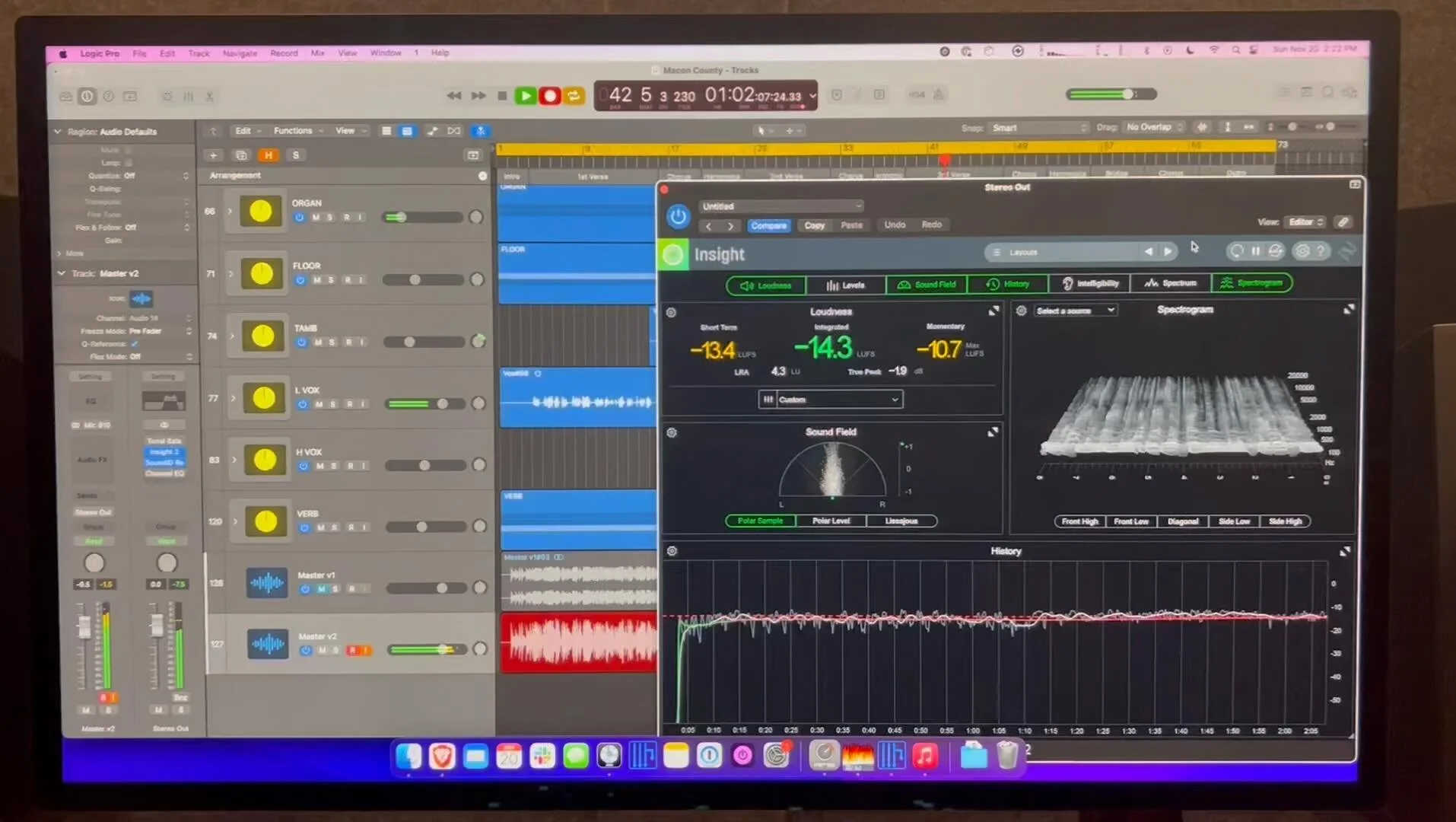The height and width of the screenshot is (822, 1456).
Task: Select Side High spectrogram view
Action: pos(1285,521)
